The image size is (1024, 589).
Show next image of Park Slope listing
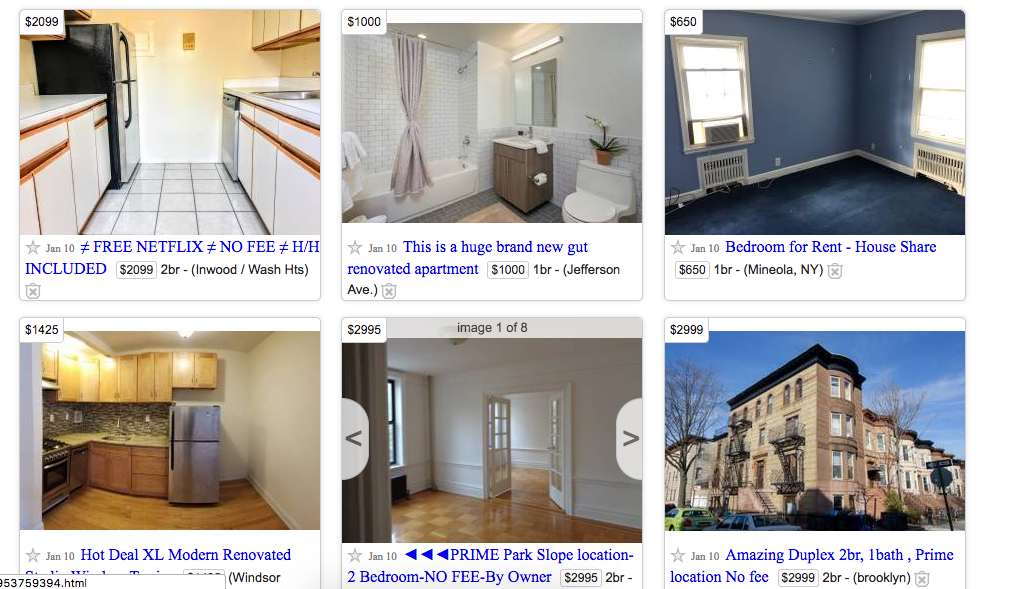pyautogui.click(x=630, y=439)
